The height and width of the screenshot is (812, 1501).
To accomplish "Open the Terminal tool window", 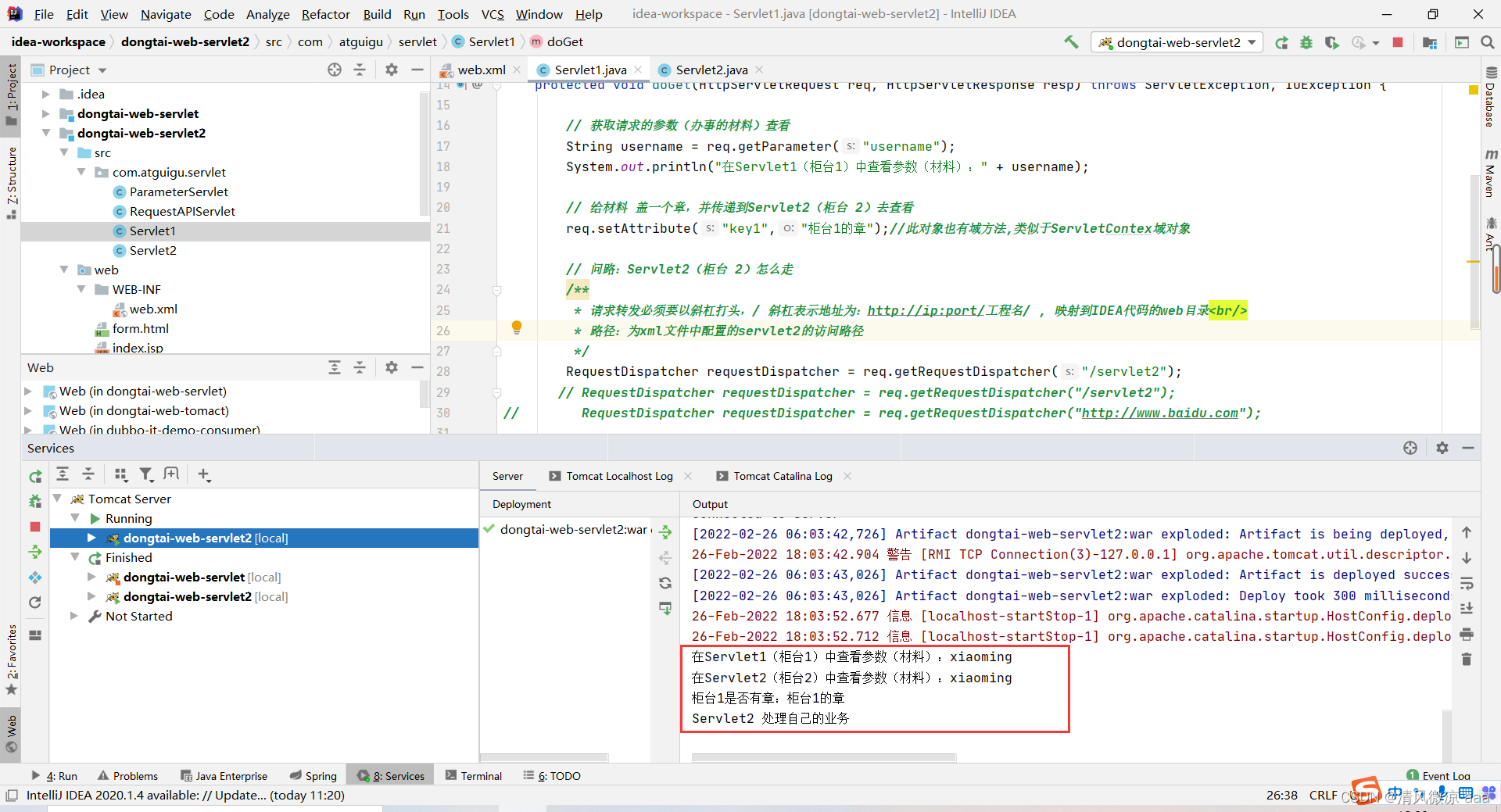I will (474, 775).
